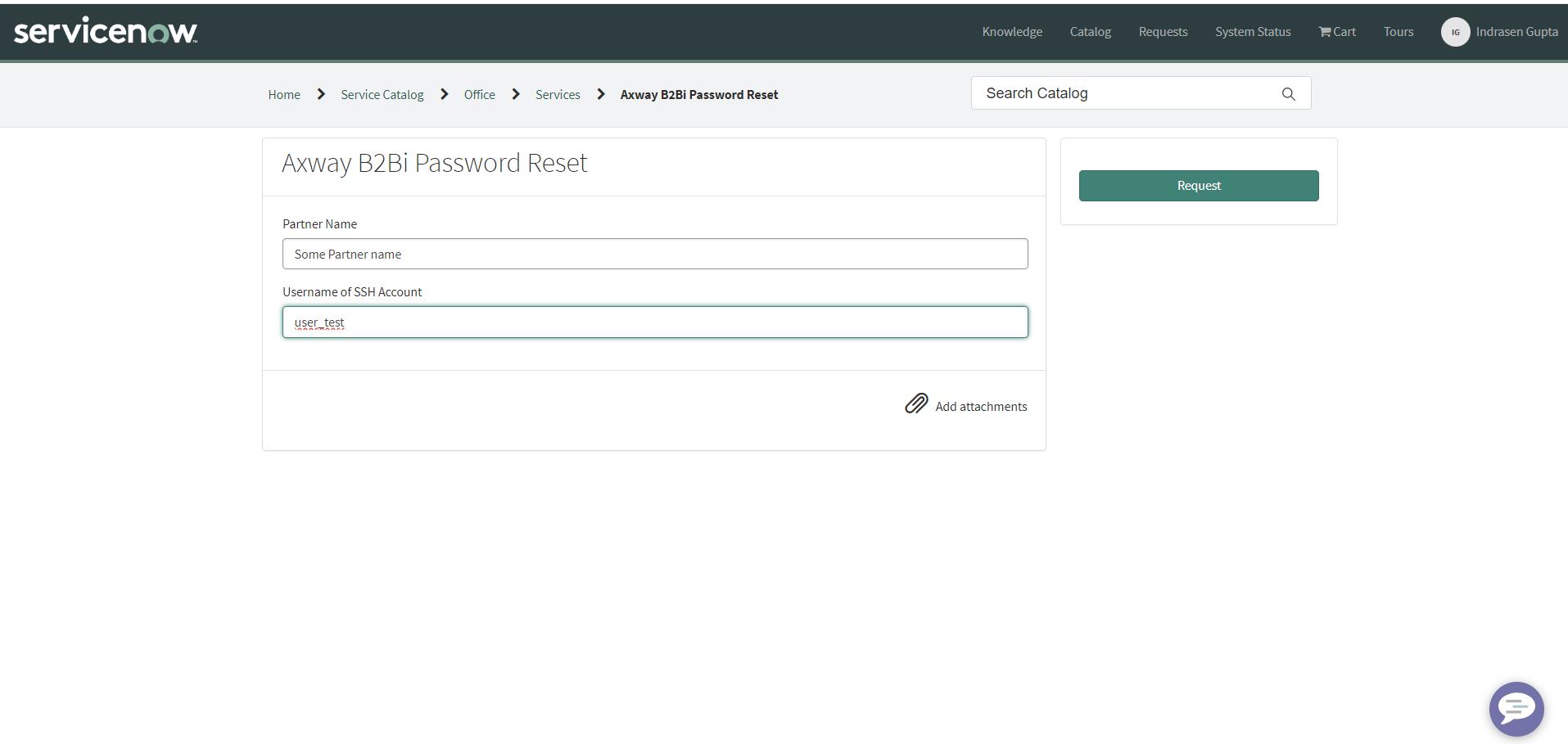The width and height of the screenshot is (1568, 744).
Task: Open the Catalog menu item
Action: point(1090,32)
